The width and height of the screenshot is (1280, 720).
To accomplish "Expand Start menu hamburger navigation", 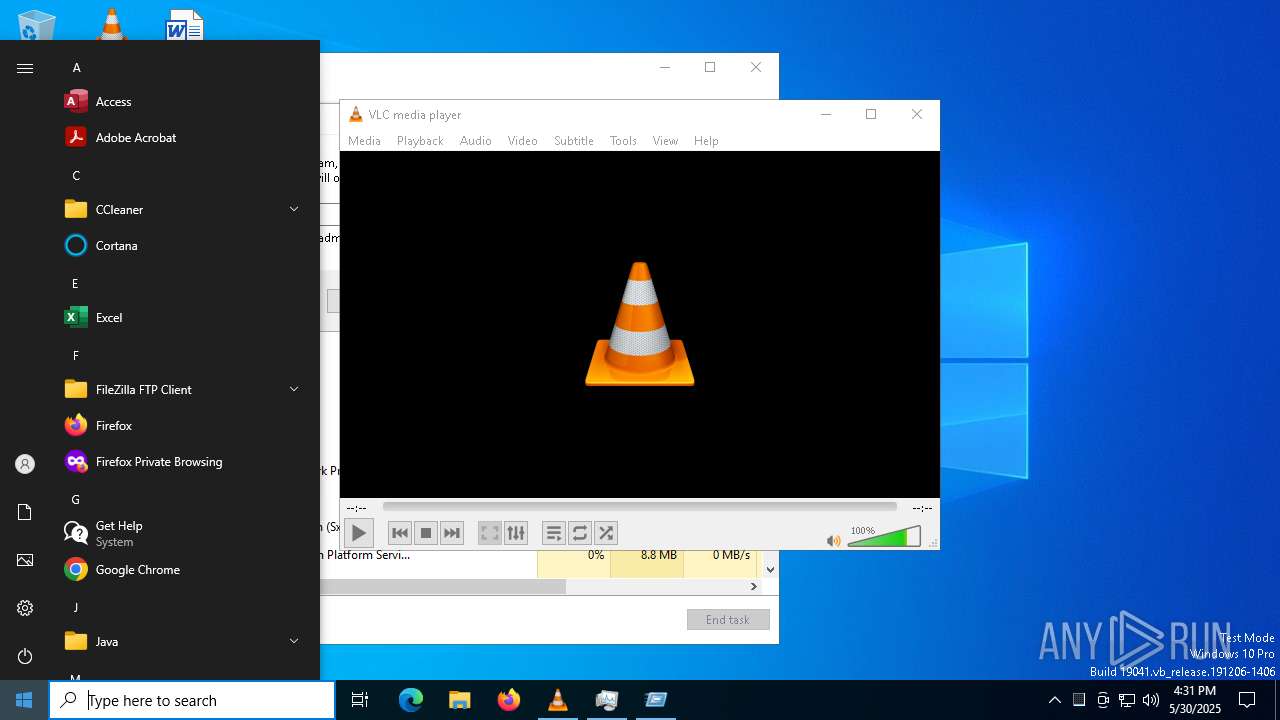I will click(x=25, y=68).
